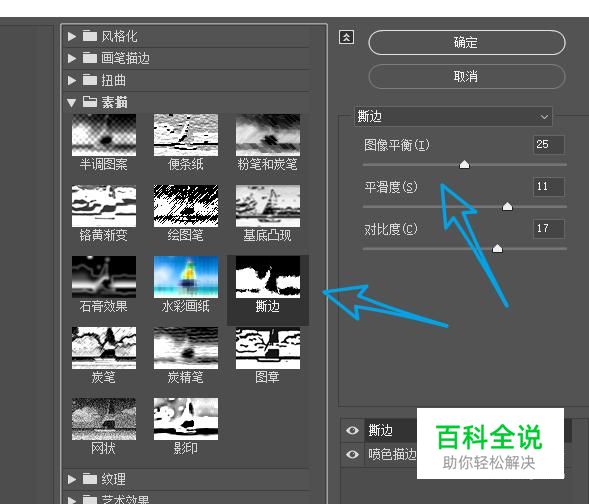This screenshot has width=589, height=504.
Task: Select the 炭笔 filter thumbnail
Action: tap(104, 348)
